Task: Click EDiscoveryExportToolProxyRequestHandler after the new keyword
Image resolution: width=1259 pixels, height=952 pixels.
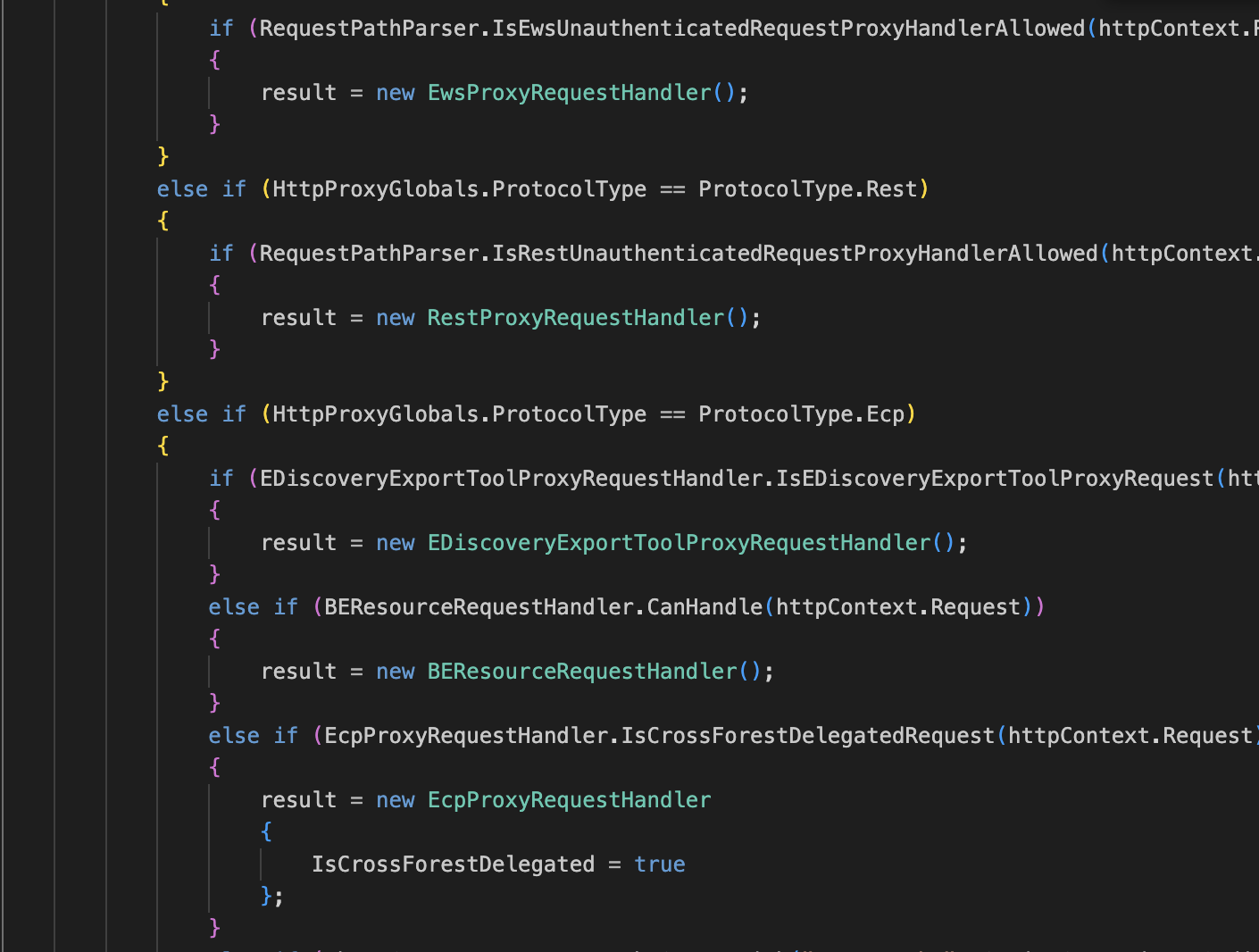Action: coord(679,543)
